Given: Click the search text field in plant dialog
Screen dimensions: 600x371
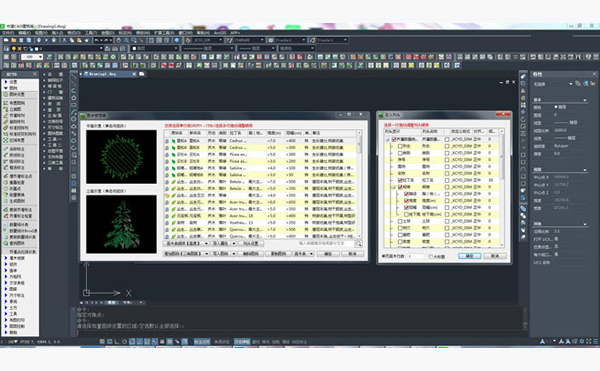Looking at the screenshot, I should click(325, 243).
